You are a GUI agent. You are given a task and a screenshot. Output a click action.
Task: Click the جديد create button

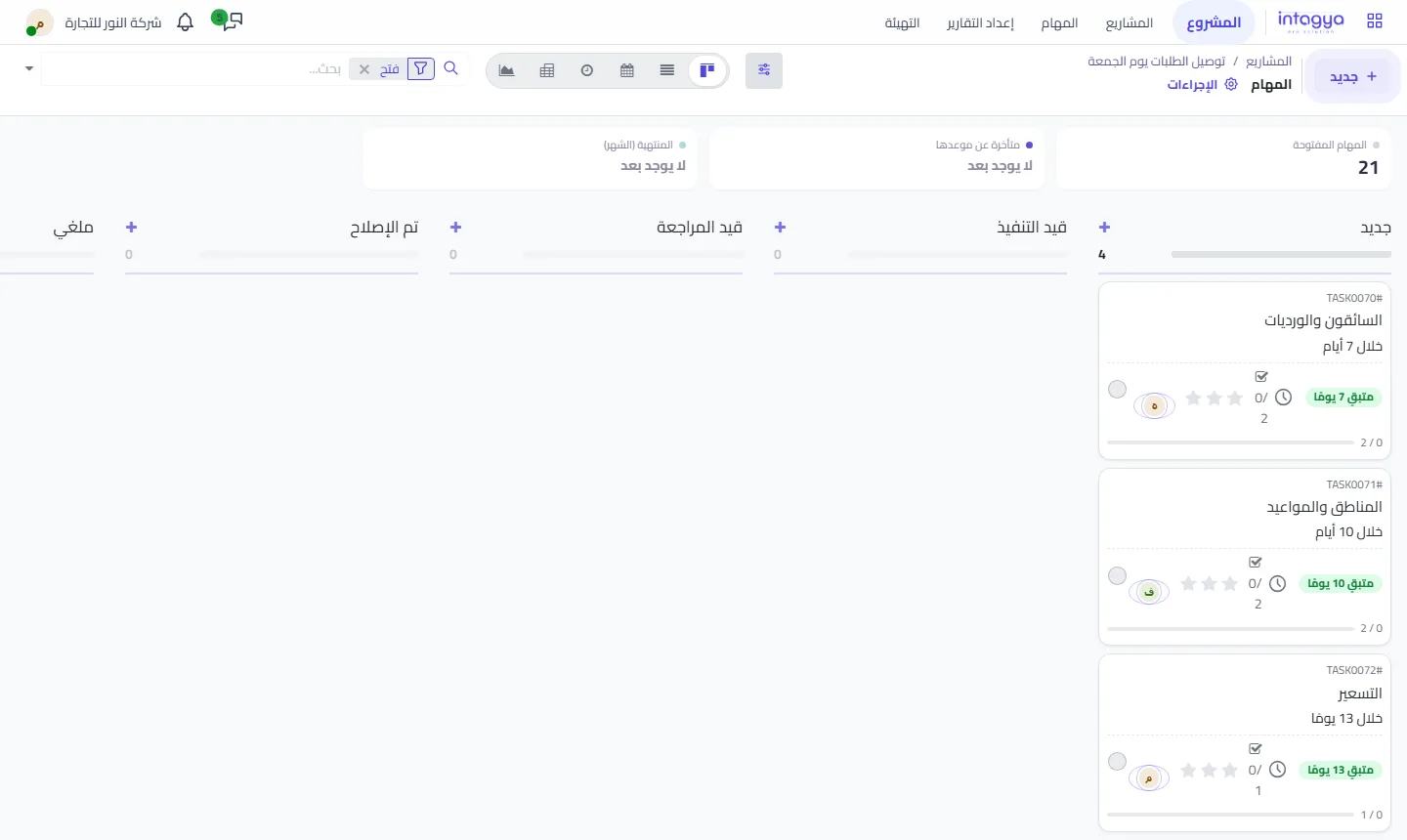click(1352, 76)
